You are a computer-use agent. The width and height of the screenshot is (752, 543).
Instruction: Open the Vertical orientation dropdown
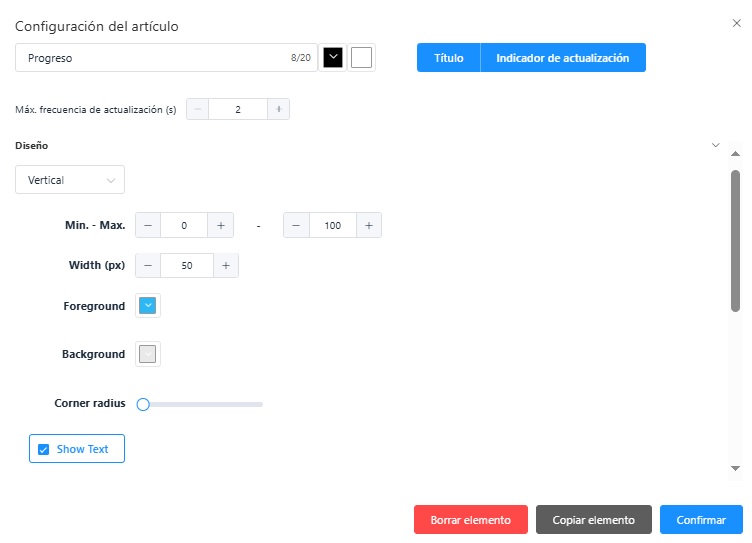70,180
